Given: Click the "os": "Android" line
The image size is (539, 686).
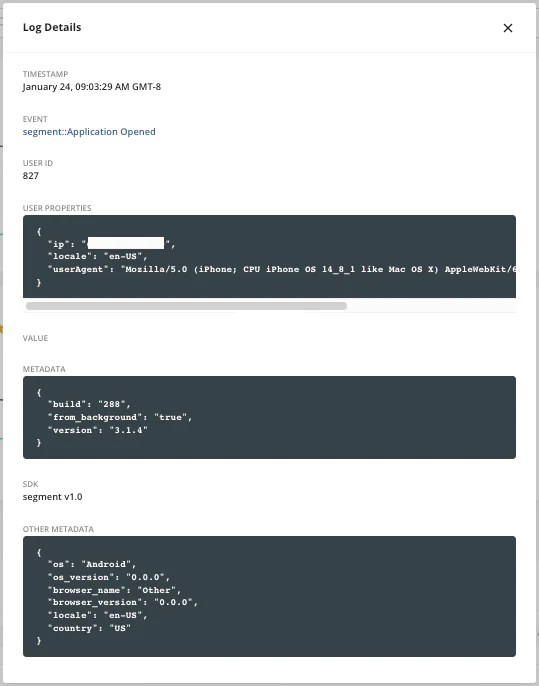Looking at the screenshot, I should 92,564.
